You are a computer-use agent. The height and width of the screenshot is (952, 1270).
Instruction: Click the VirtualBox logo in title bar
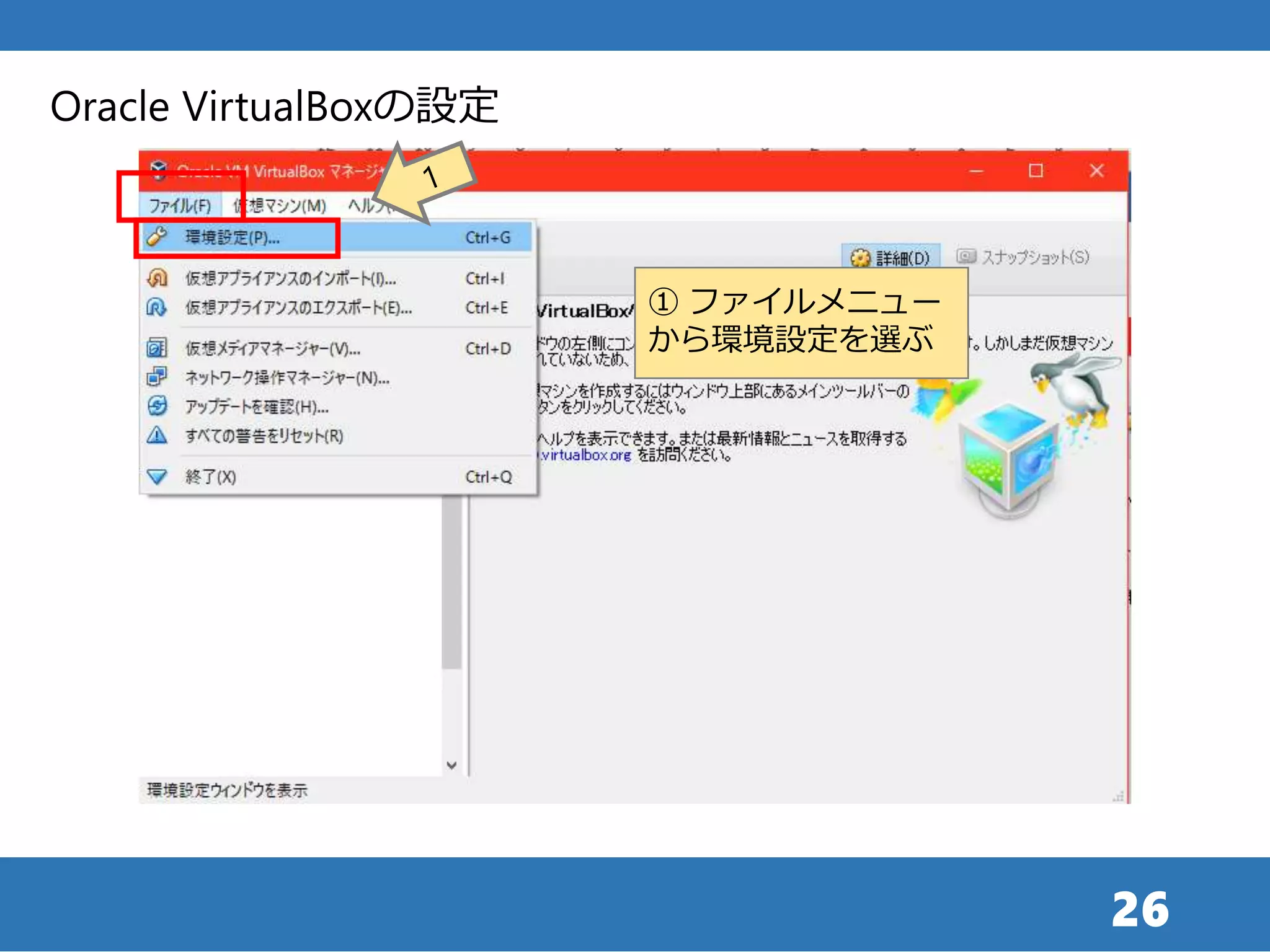(x=159, y=170)
